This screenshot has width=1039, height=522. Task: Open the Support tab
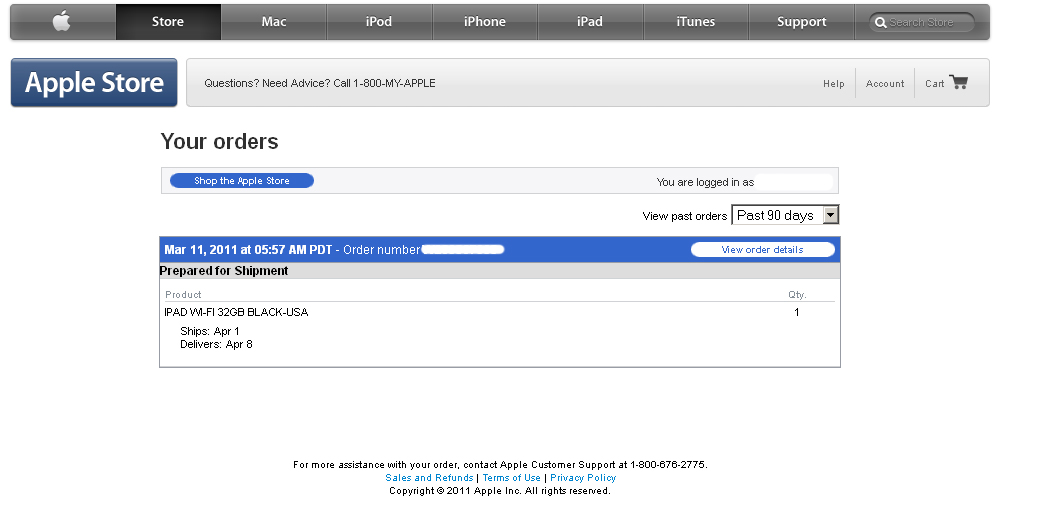coord(802,22)
